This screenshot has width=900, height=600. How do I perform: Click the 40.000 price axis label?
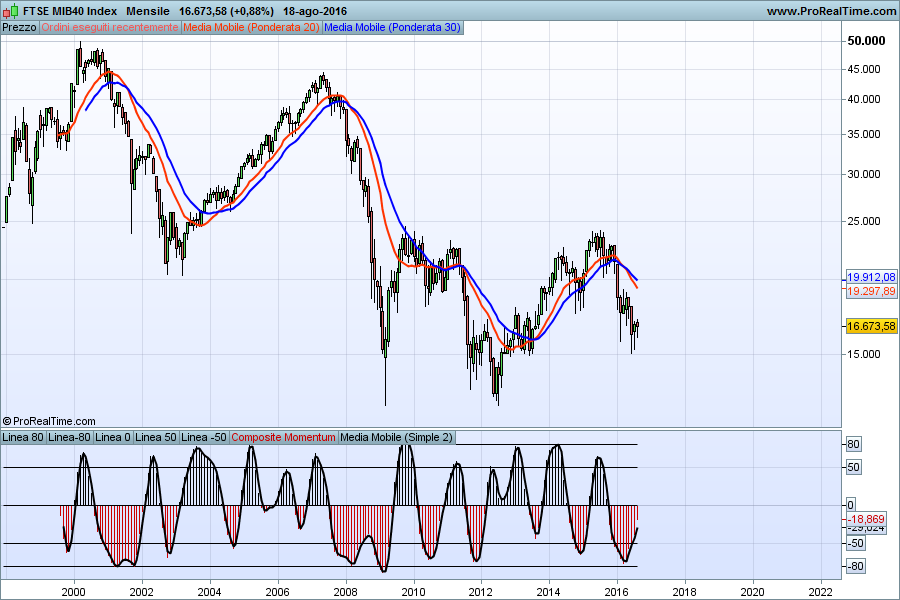864,99
